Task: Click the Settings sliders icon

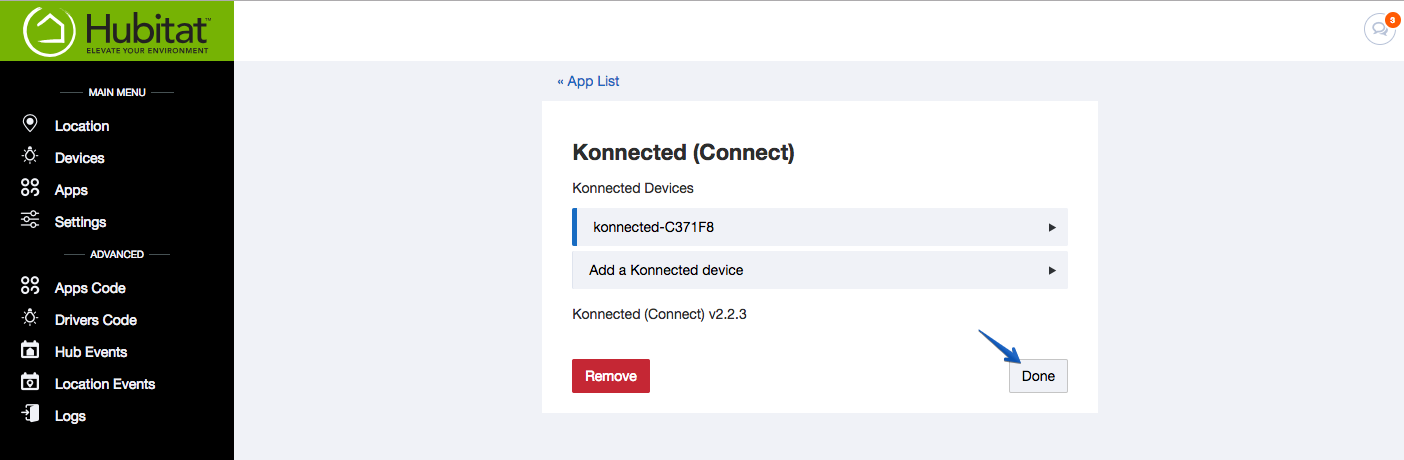Action: [x=30, y=221]
